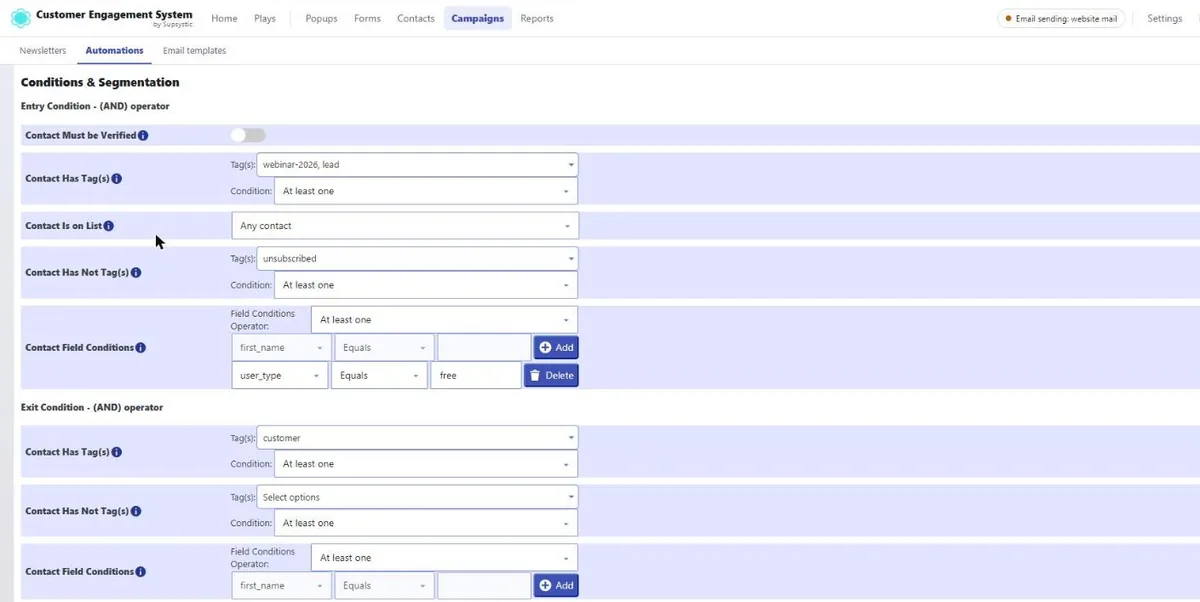Switch to the Email templates tab

(194, 51)
